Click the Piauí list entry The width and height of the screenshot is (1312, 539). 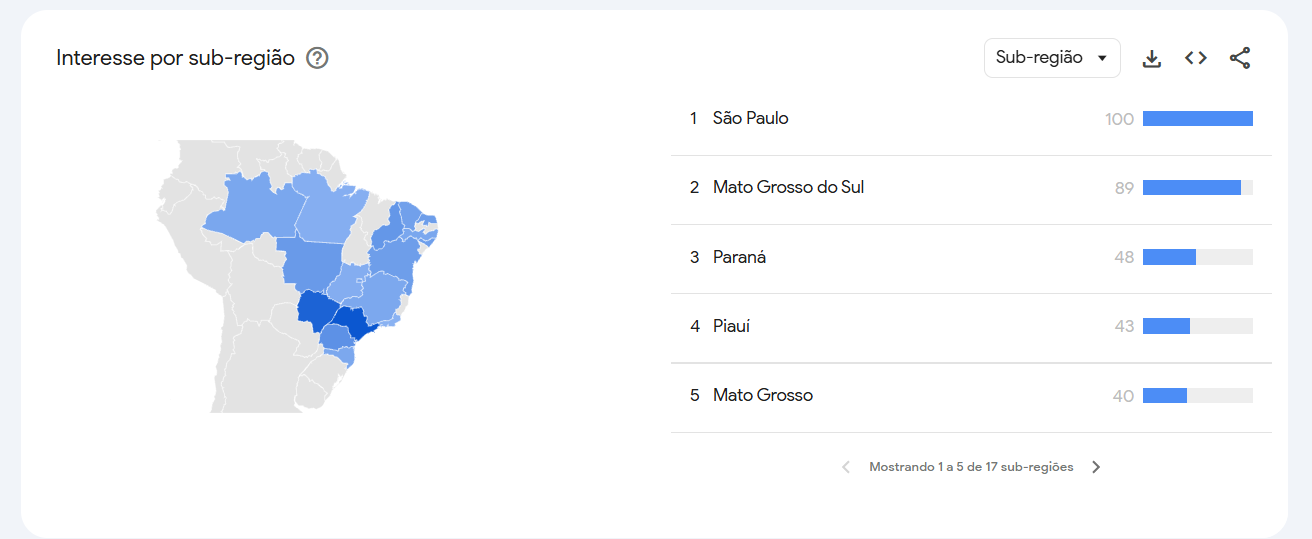click(x=731, y=327)
